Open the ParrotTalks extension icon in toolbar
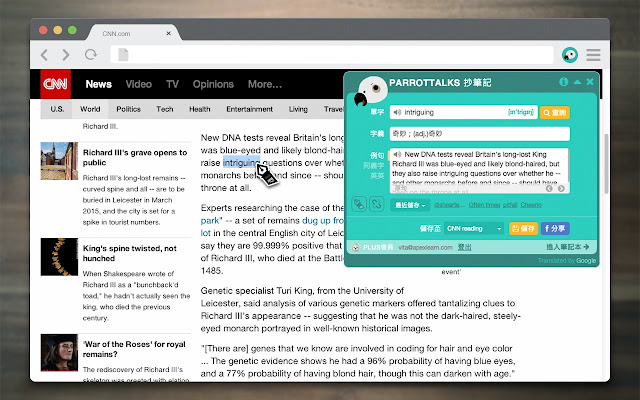 tap(570, 55)
